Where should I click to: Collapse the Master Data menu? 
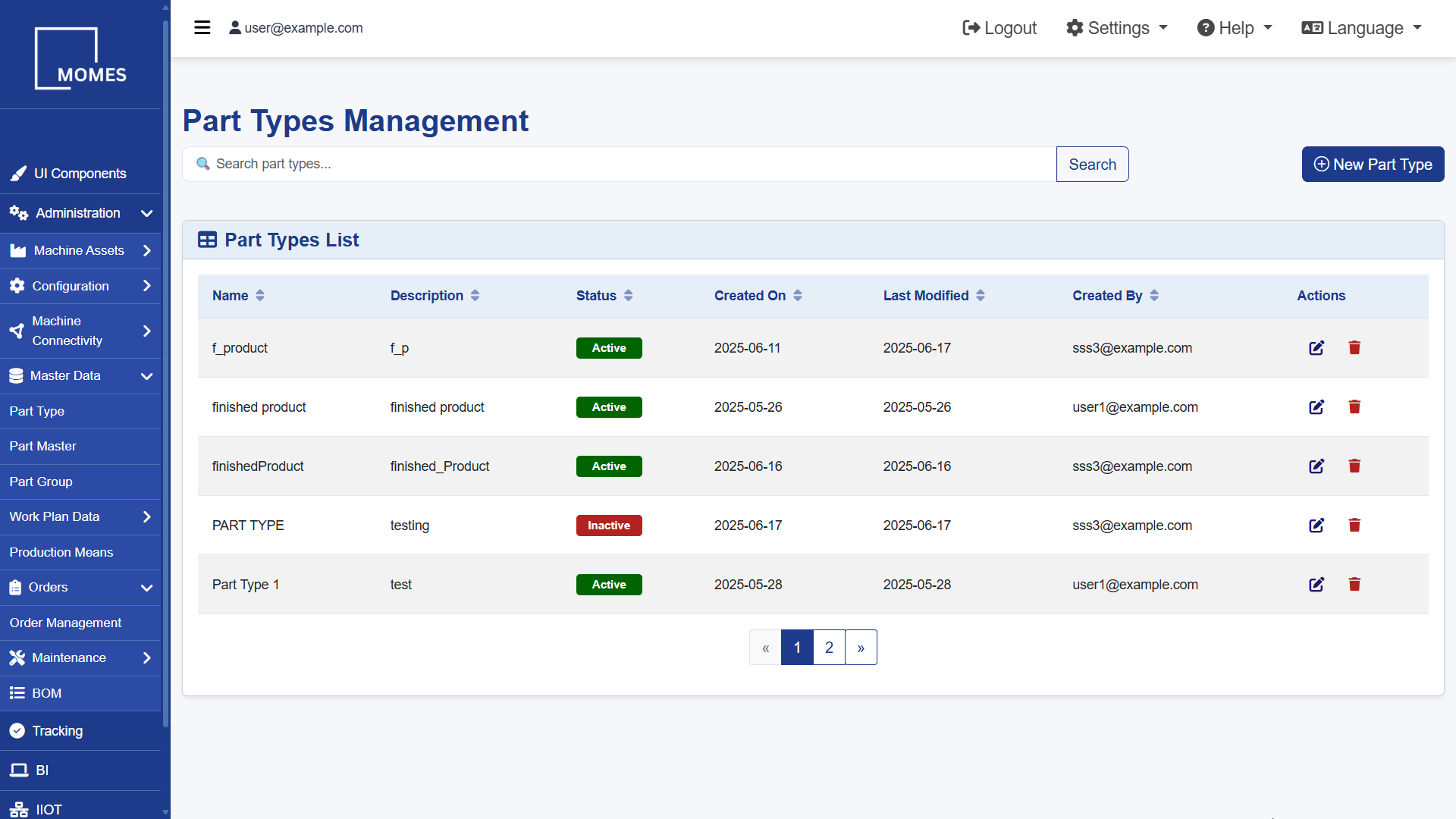(x=80, y=375)
